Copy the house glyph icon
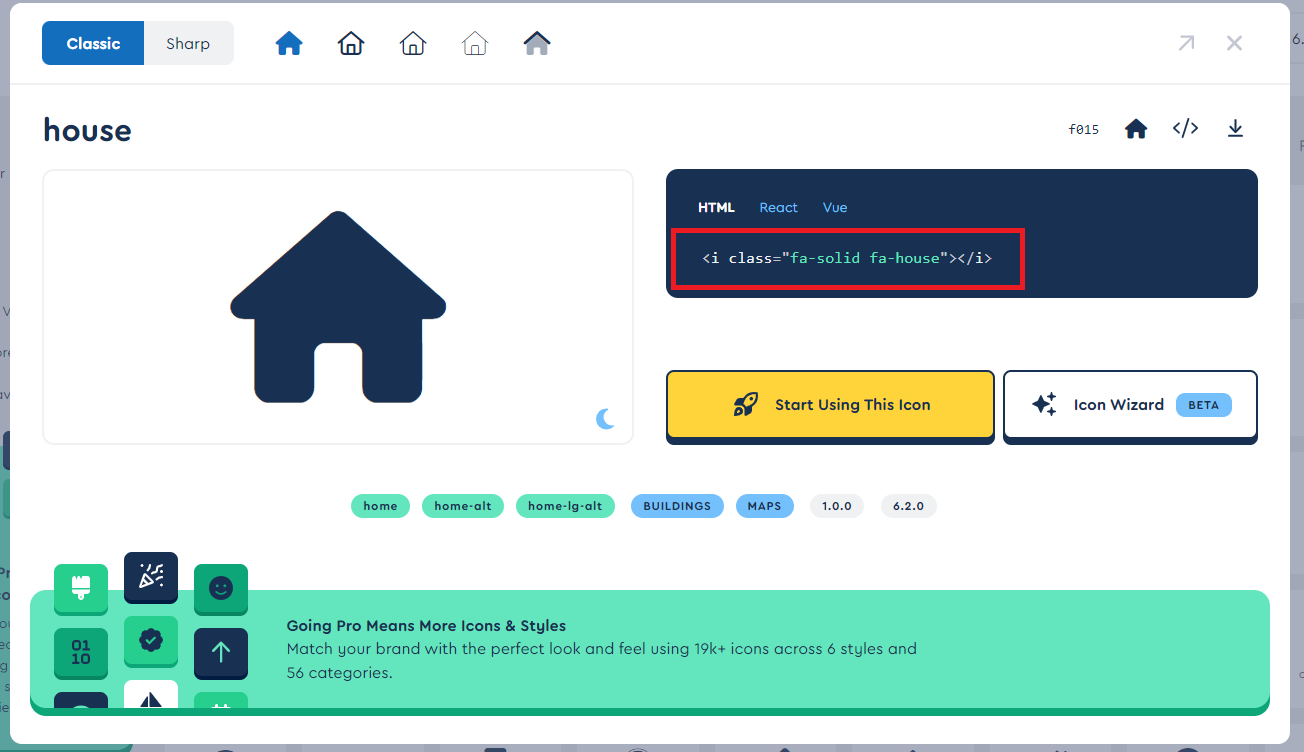This screenshot has height=752, width=1304. tap(1136, 129)
